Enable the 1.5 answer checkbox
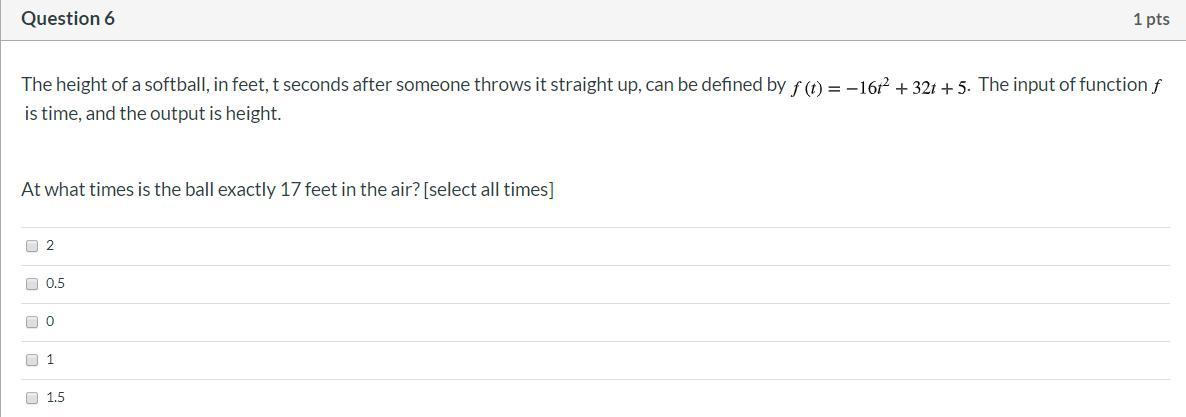Screen dimensions: 1186x417 (x=32, y=398)
